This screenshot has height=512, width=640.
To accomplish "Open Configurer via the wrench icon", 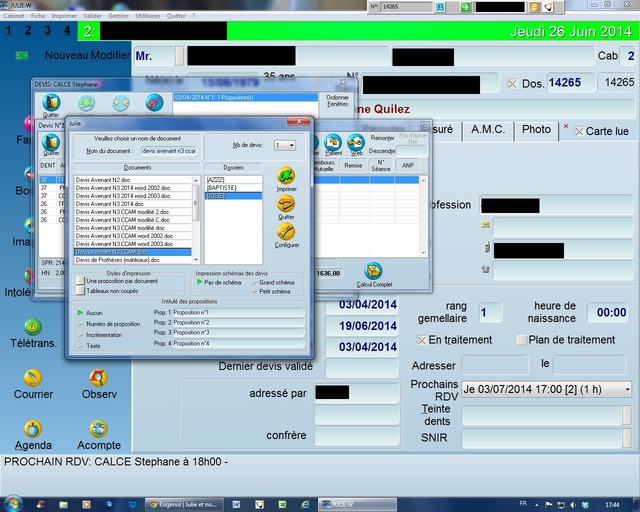I will (x=285, y=232).
